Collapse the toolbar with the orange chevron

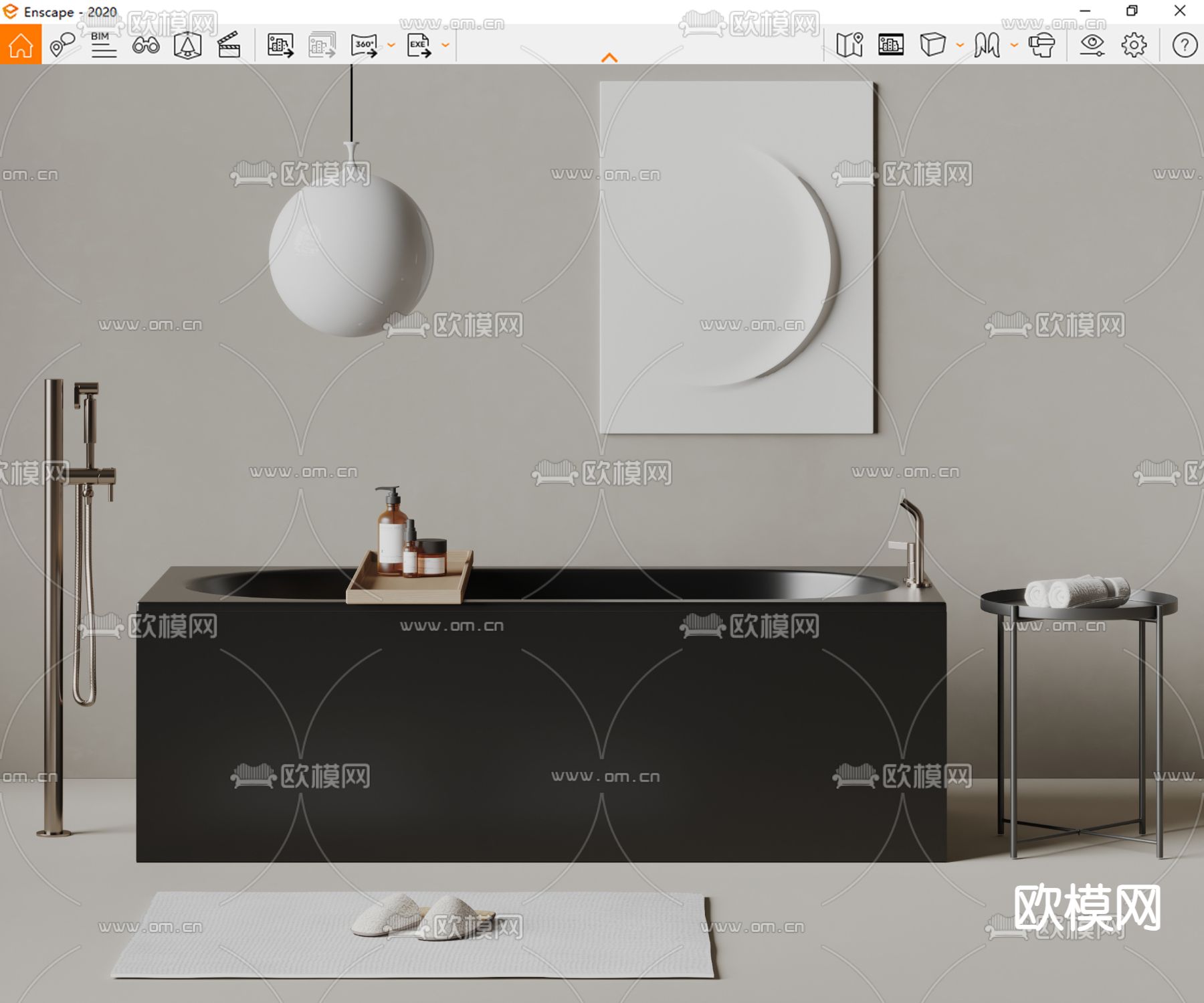click(609, 58)
